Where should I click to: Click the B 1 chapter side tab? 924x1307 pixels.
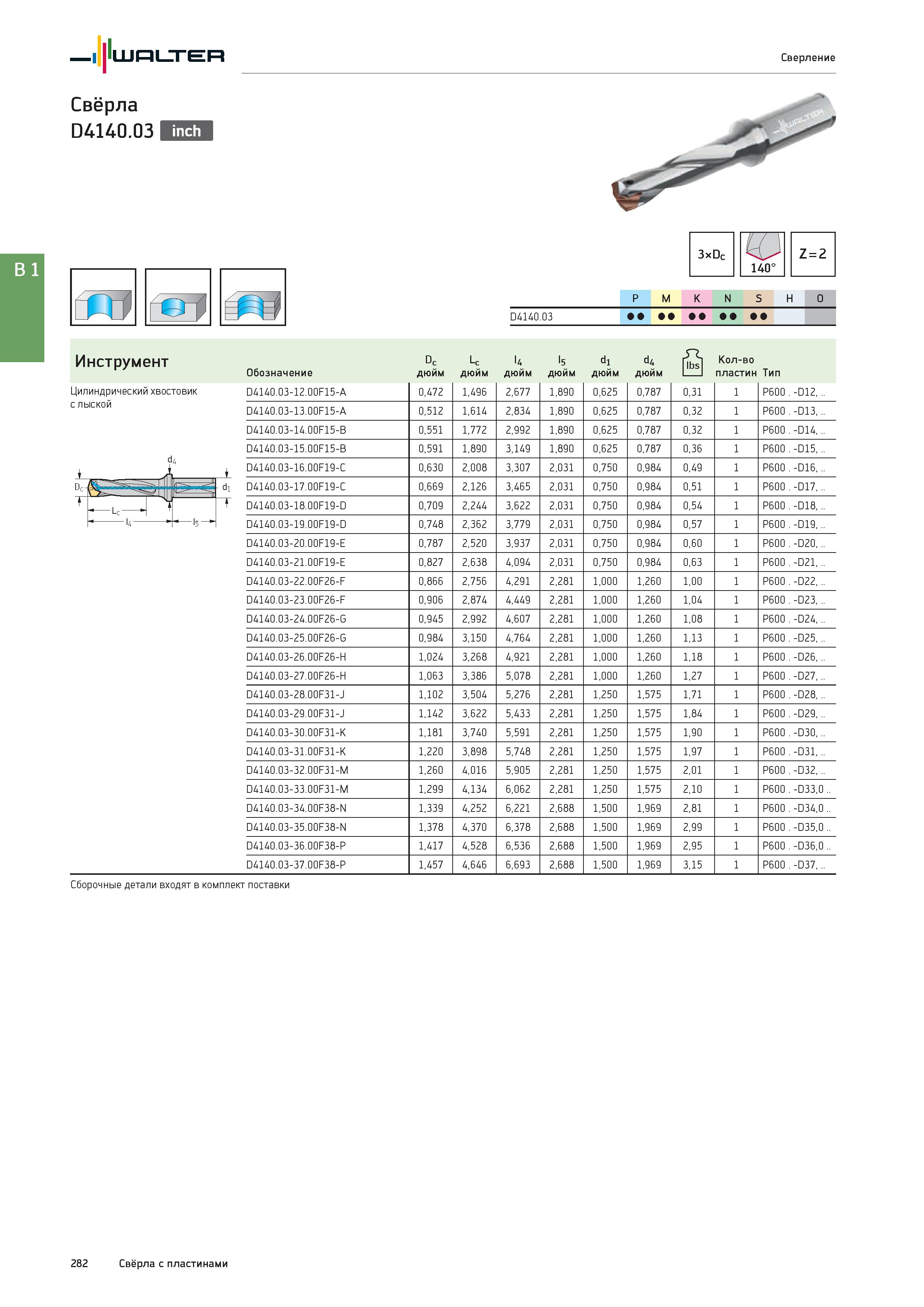tap(22, 308)
